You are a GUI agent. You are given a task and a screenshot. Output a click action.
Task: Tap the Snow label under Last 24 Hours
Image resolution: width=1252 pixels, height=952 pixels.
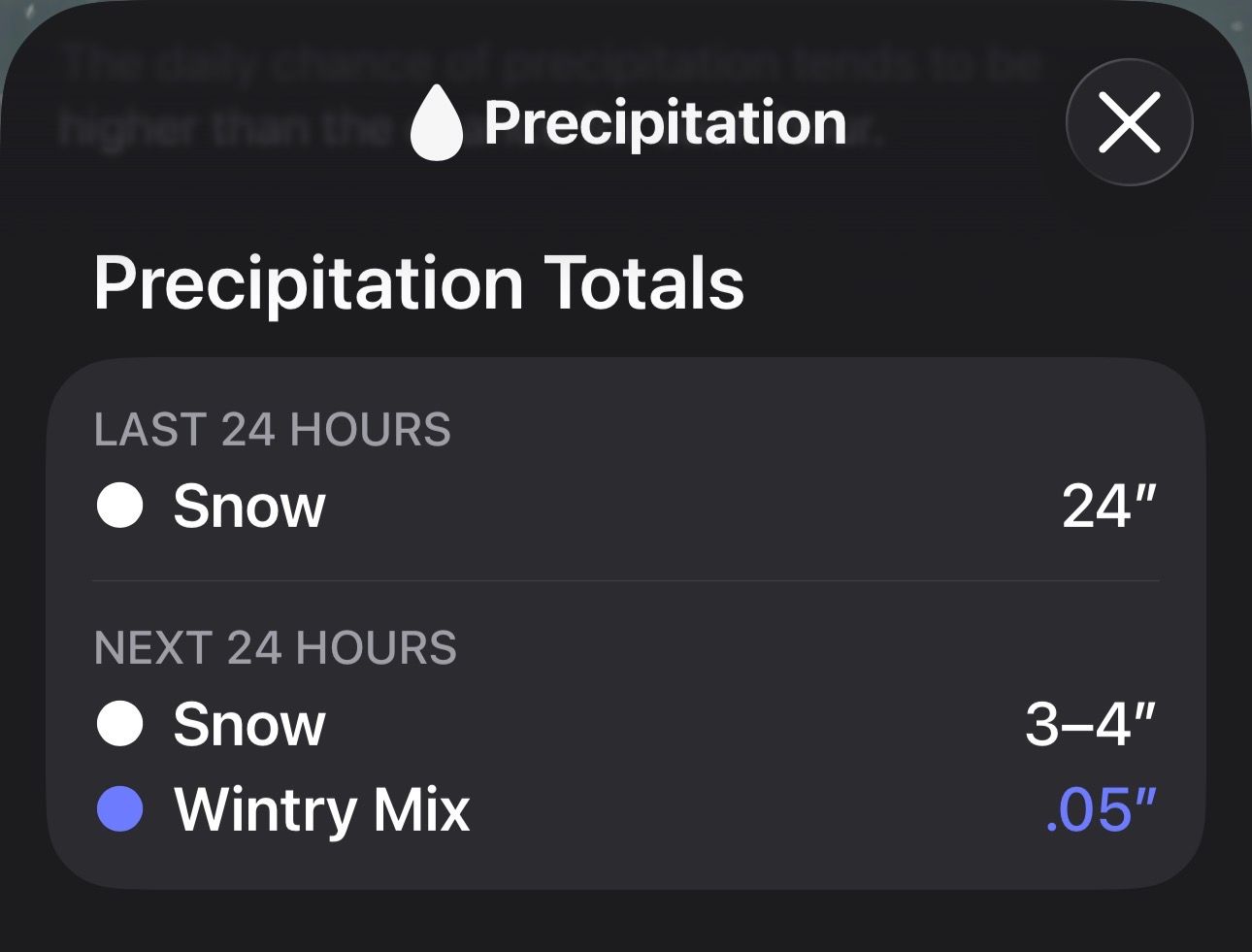coord(248,506)
